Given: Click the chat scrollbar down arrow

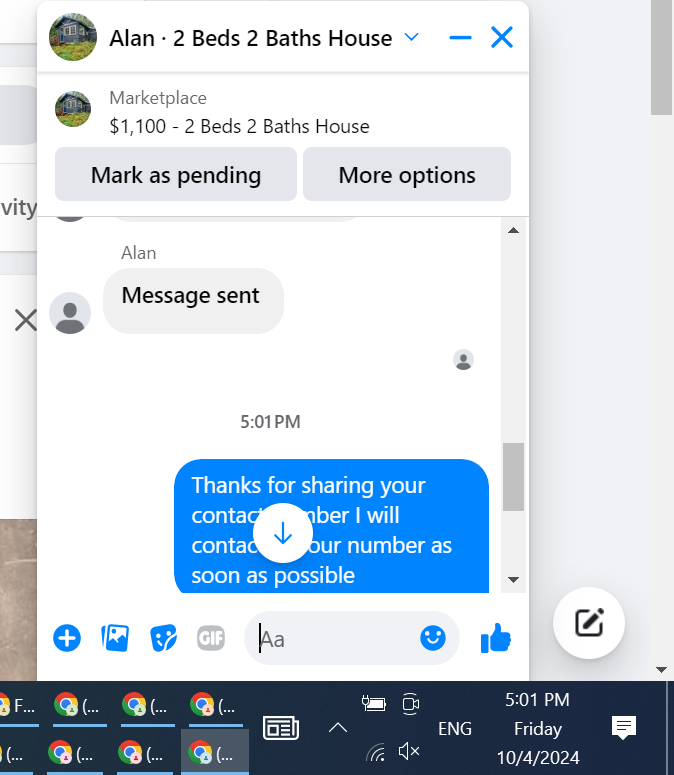Looking at the screenshot, I should click(513, 580).
